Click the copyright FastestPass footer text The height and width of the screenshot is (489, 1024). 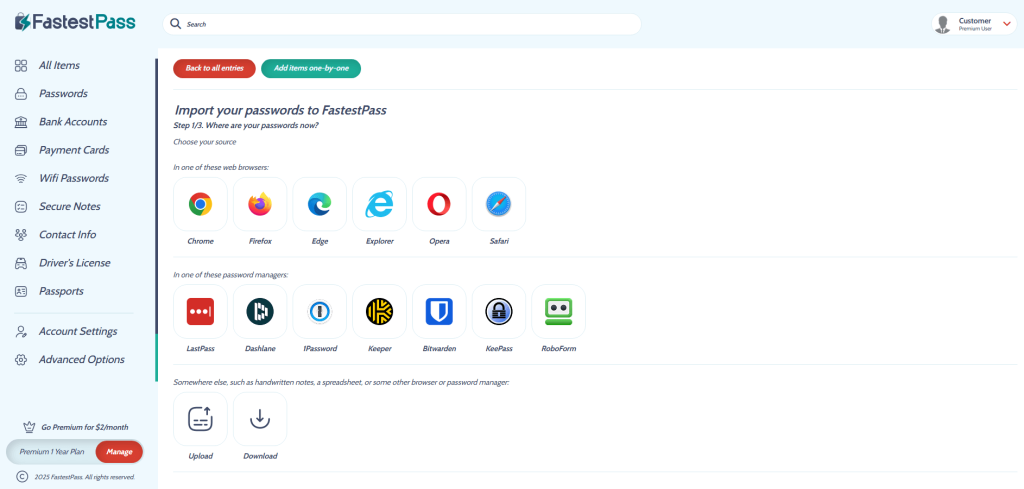[x=84, y=477]
